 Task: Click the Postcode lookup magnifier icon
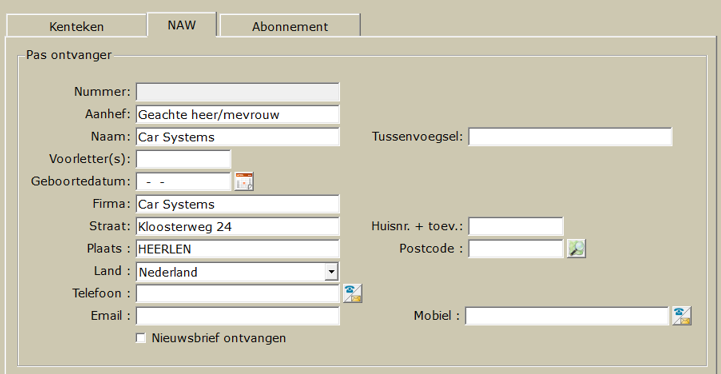click(576, 248)
